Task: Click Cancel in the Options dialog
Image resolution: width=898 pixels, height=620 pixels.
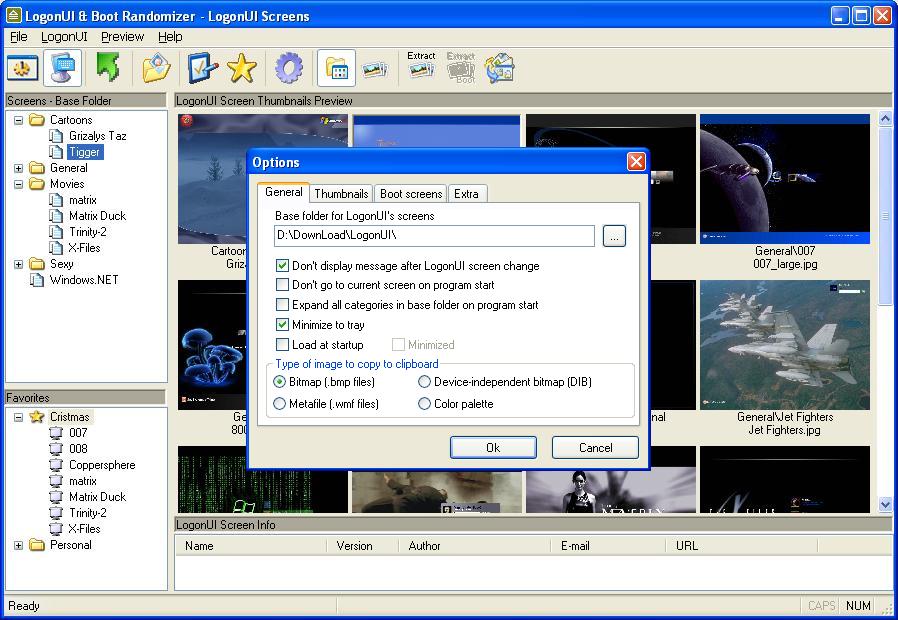Action: pyautogui.click(x=595, y=448)
